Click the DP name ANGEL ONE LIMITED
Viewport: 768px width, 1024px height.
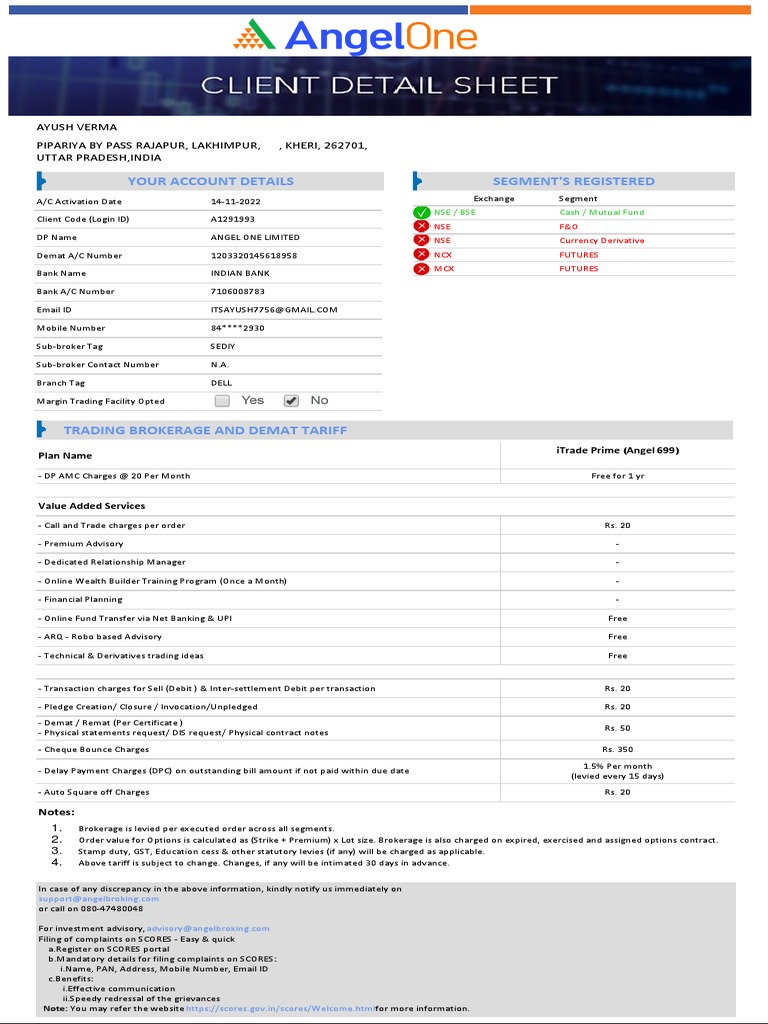(255, 237)
